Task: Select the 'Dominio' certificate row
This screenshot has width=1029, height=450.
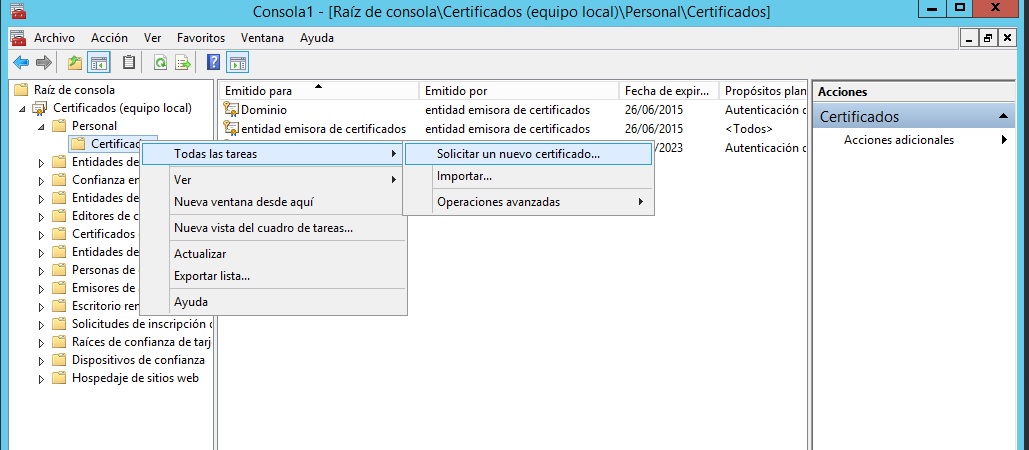Action: [x=264, y=110]
